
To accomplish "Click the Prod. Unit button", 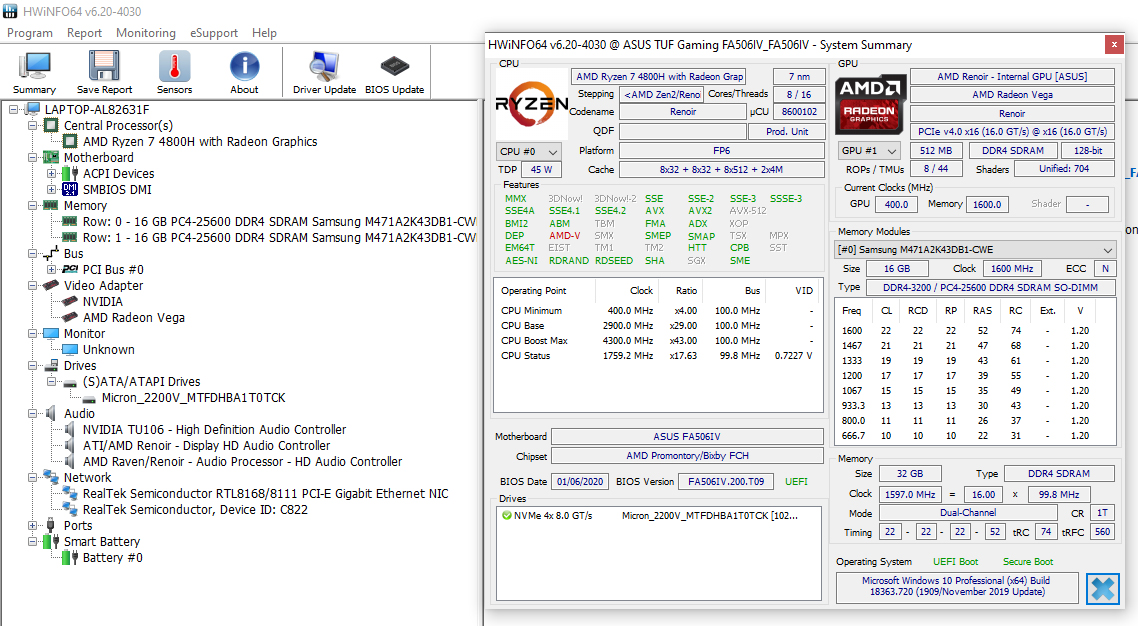I will click(x=787, y=131).
